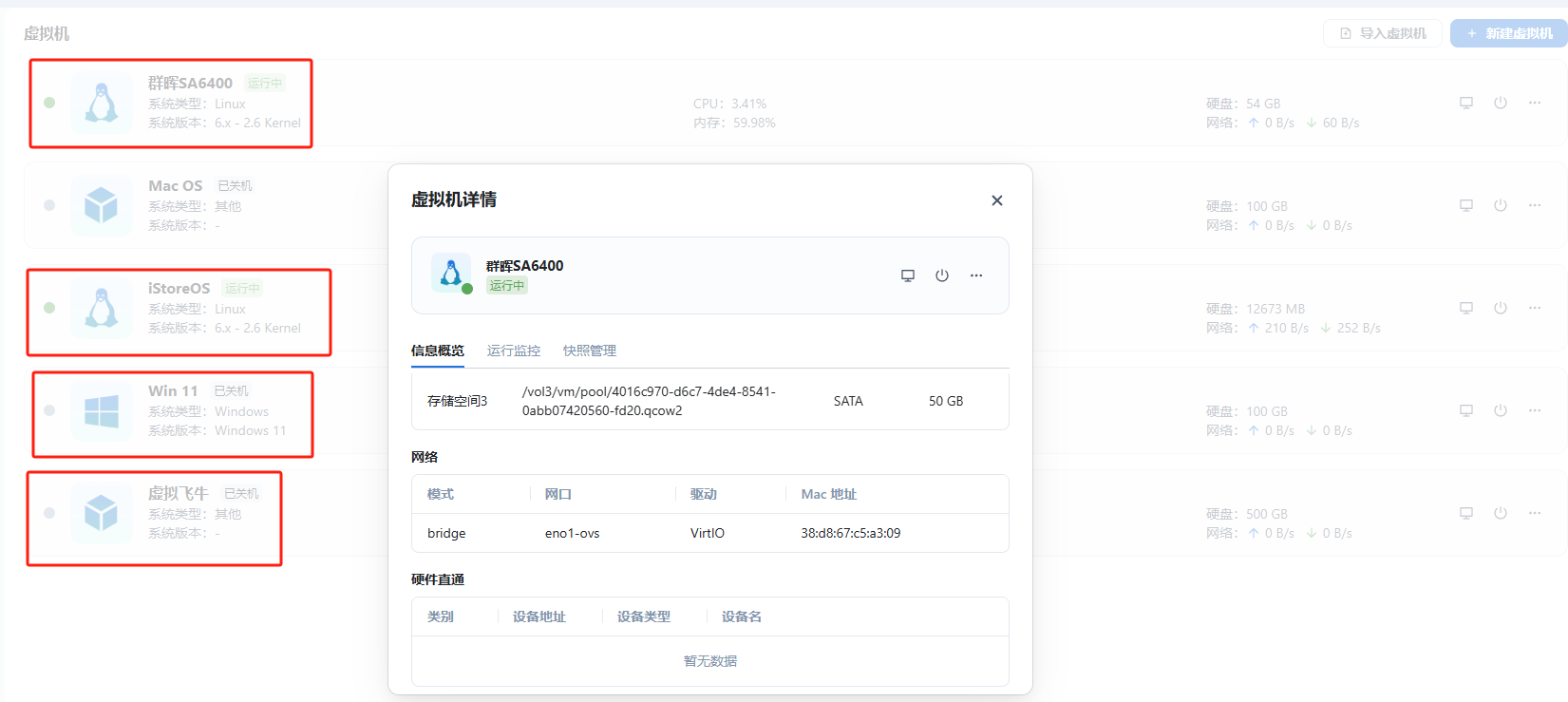Click the 新建虚拟机 button
Image resolution: width=1568 pixels, height=702 pixels.
click(x=1509, y=33)
